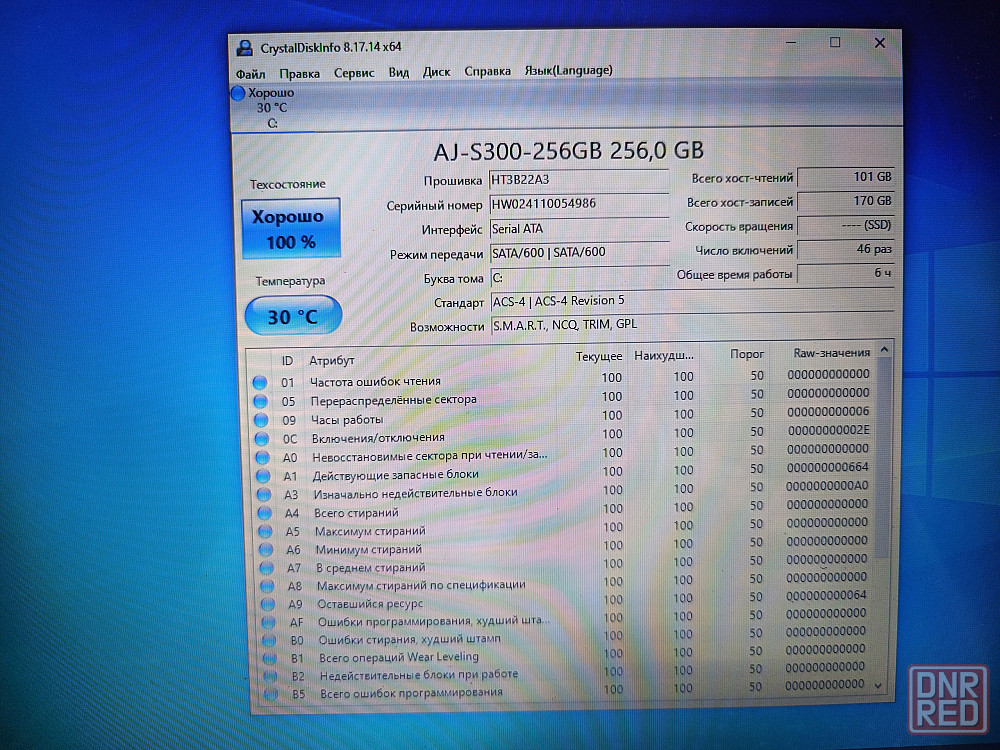Click the Прошивка field showing HT3B22A3
Viewport: 1000px width, 750px height.
pyautogui.click(x=579, y=180)
